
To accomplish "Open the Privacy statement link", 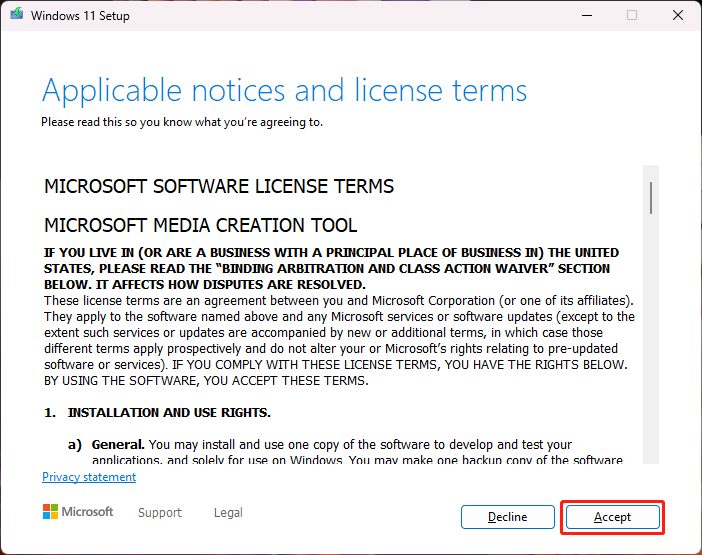I will coord(89,477).
